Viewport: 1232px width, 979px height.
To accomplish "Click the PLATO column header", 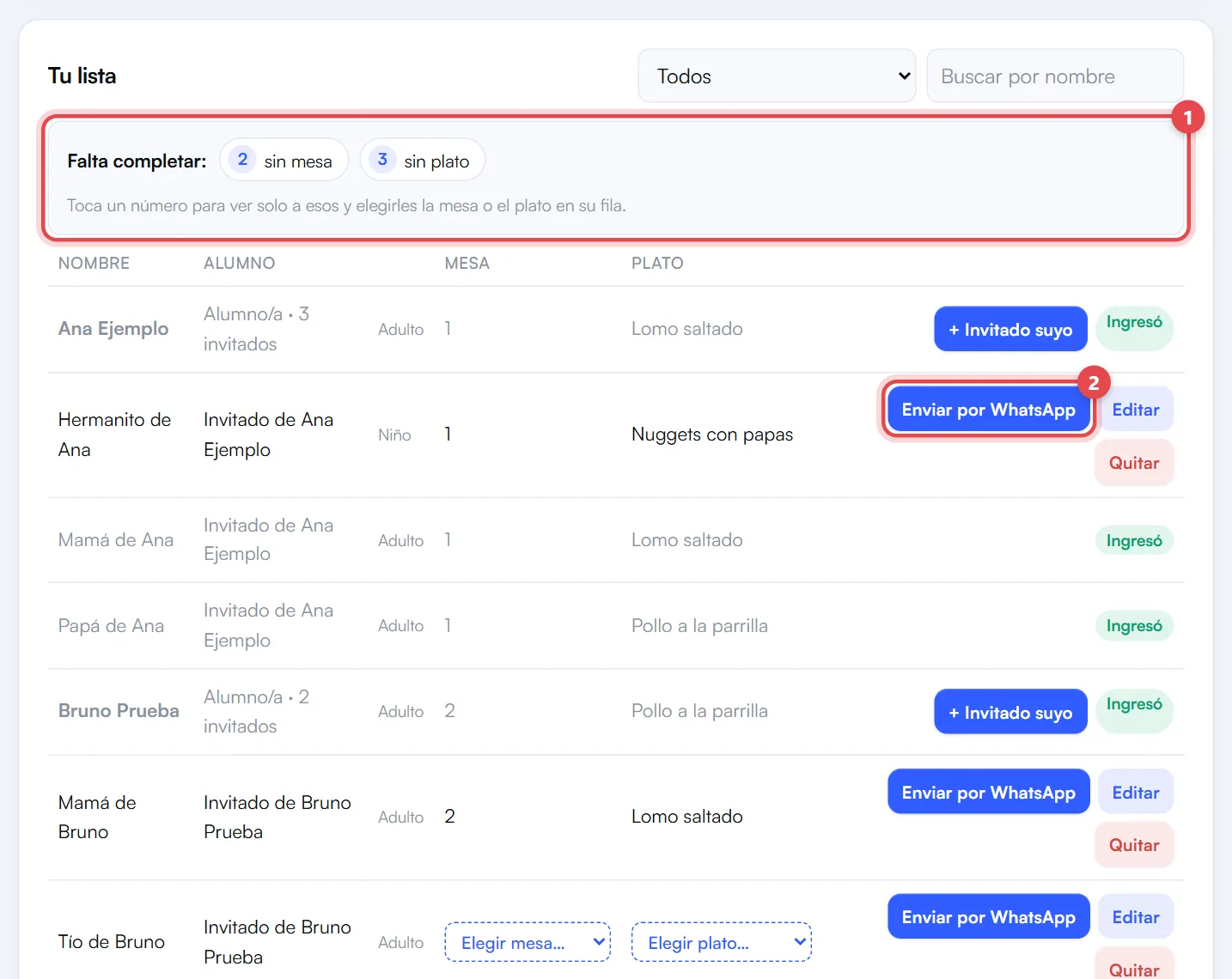I will (x=657, y=264).
